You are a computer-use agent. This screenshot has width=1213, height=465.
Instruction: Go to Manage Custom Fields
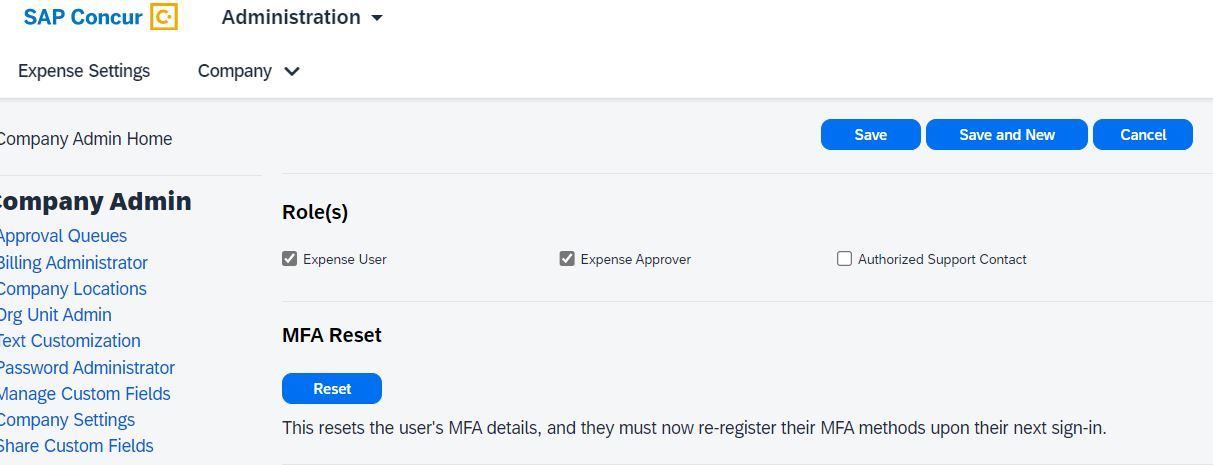(85, 394)
